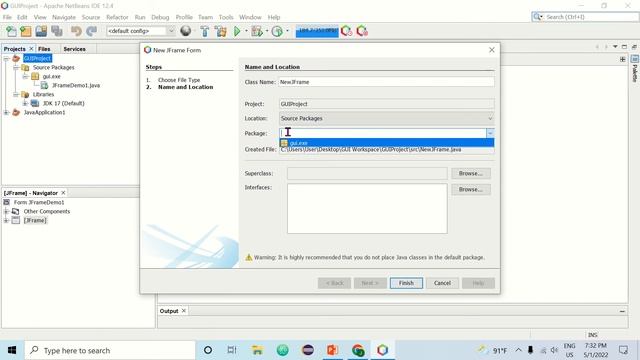Click the first garbage-collection profiler icon
Image resolution: width=640 pixels, height=360 pixels.
(x=347, y=31)
